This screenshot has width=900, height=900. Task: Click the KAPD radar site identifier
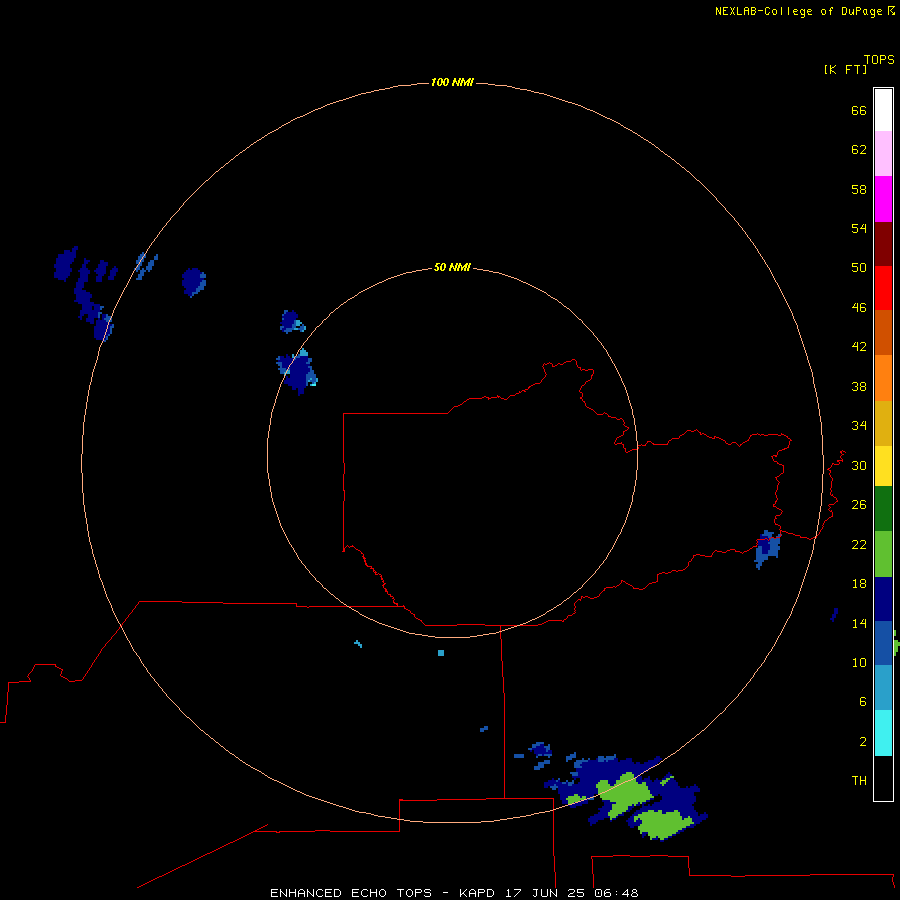click(476, 893)
